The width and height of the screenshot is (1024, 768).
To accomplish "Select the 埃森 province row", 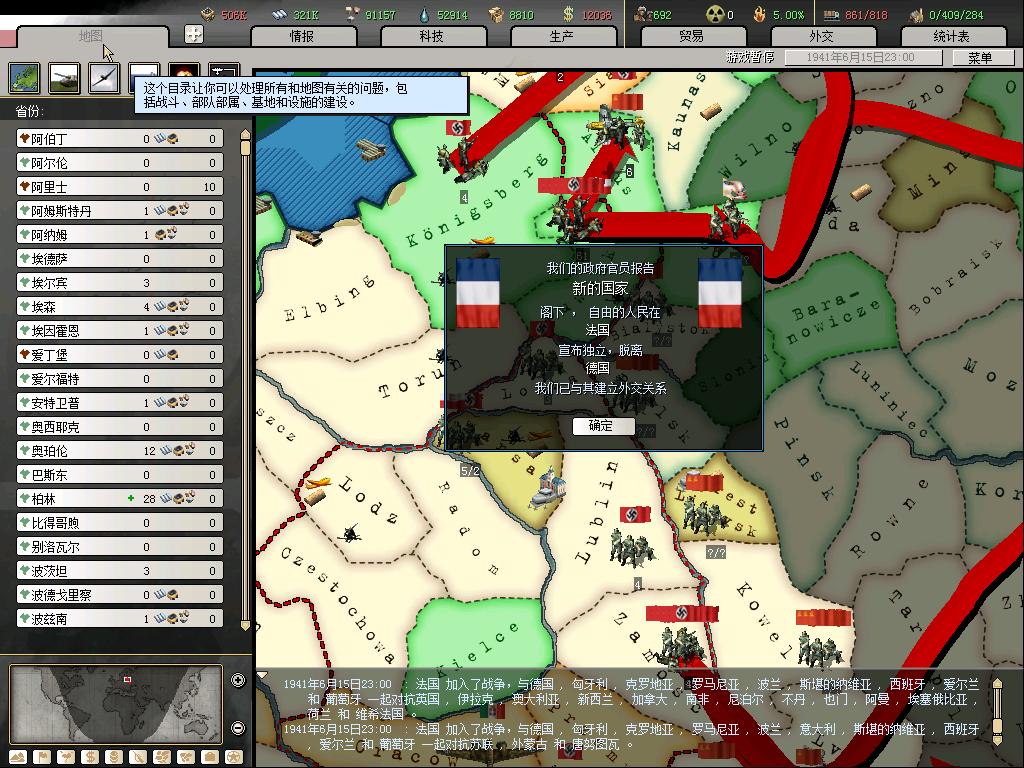I will (120, 306).
